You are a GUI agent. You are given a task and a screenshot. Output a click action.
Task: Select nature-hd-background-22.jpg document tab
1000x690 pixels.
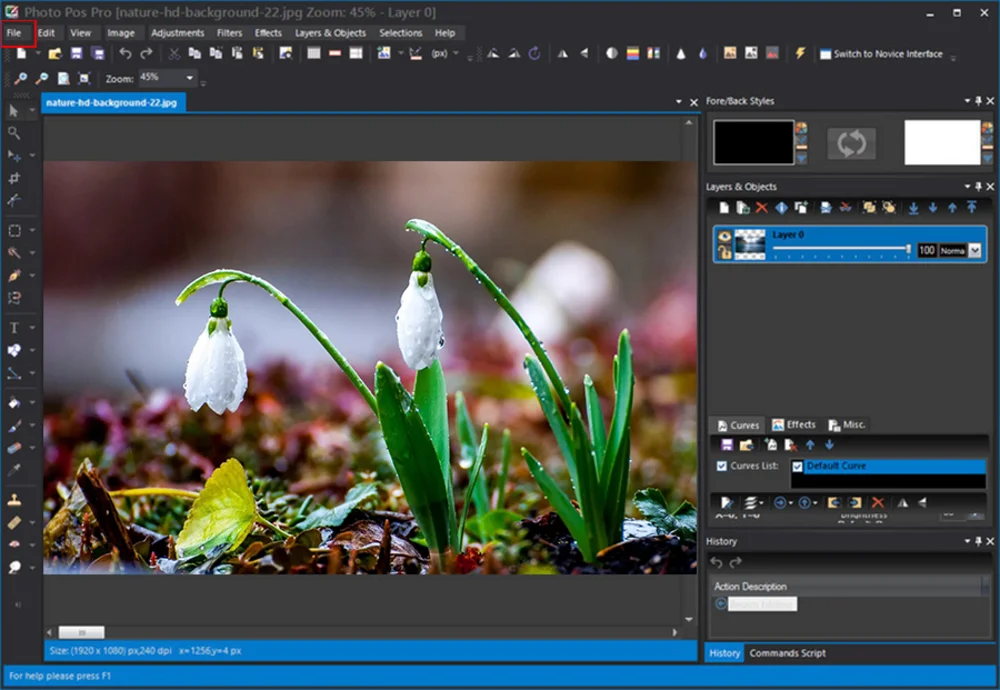pos(114,103)
